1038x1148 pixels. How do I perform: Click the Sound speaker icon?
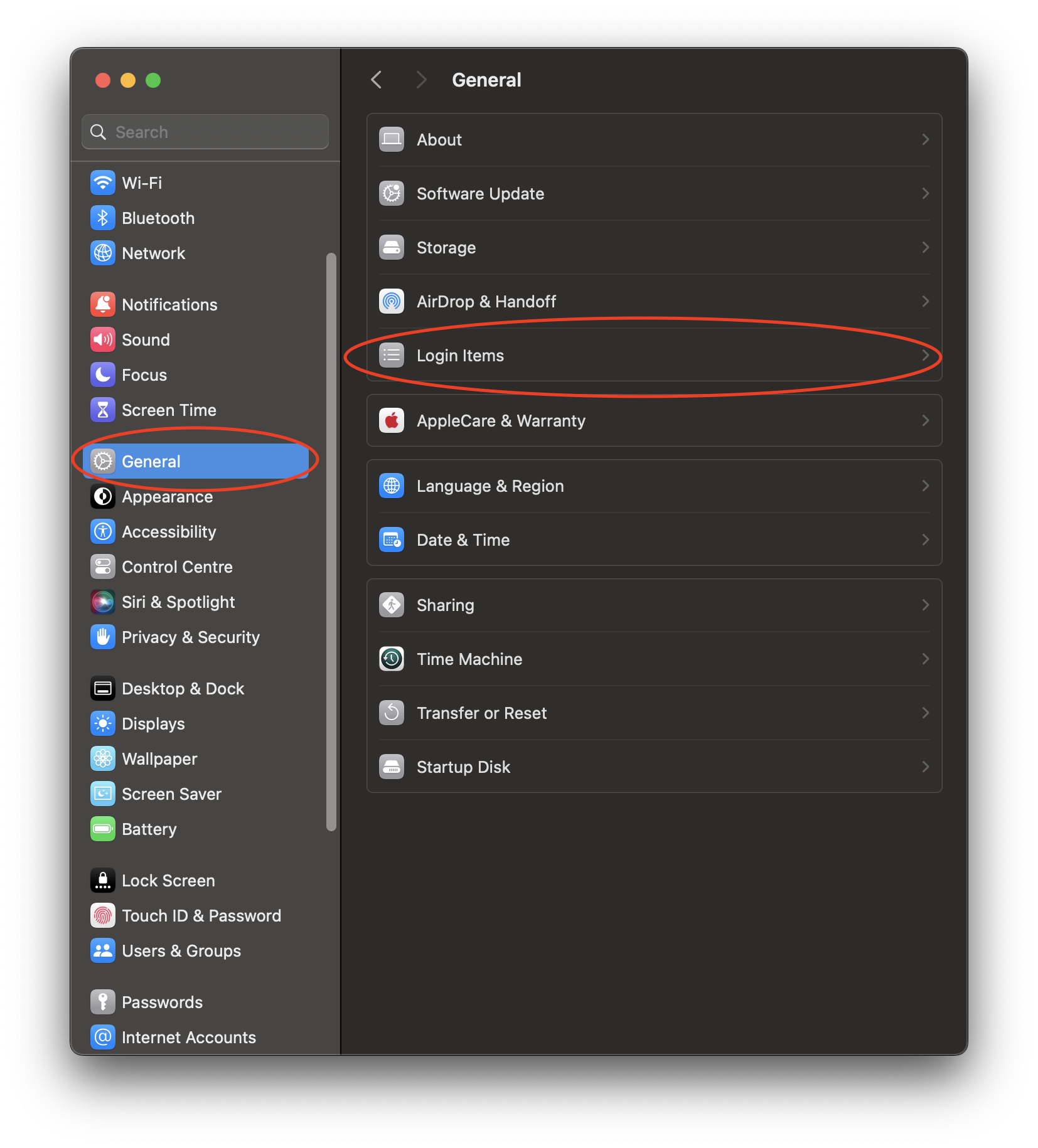click(103, 339)
